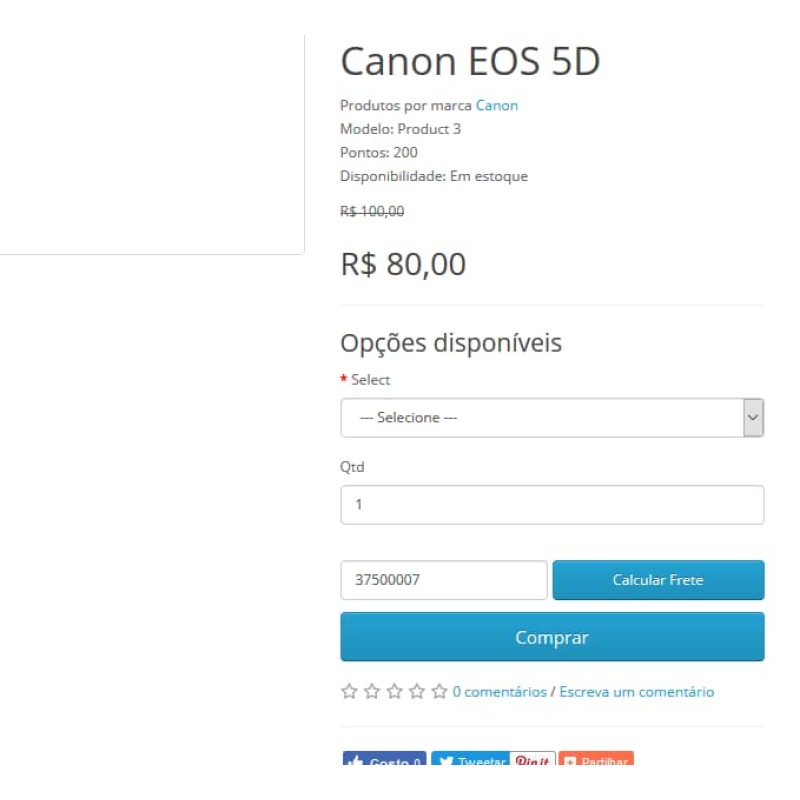
Task: Click the fifth rating star
Action: (439, 691)
